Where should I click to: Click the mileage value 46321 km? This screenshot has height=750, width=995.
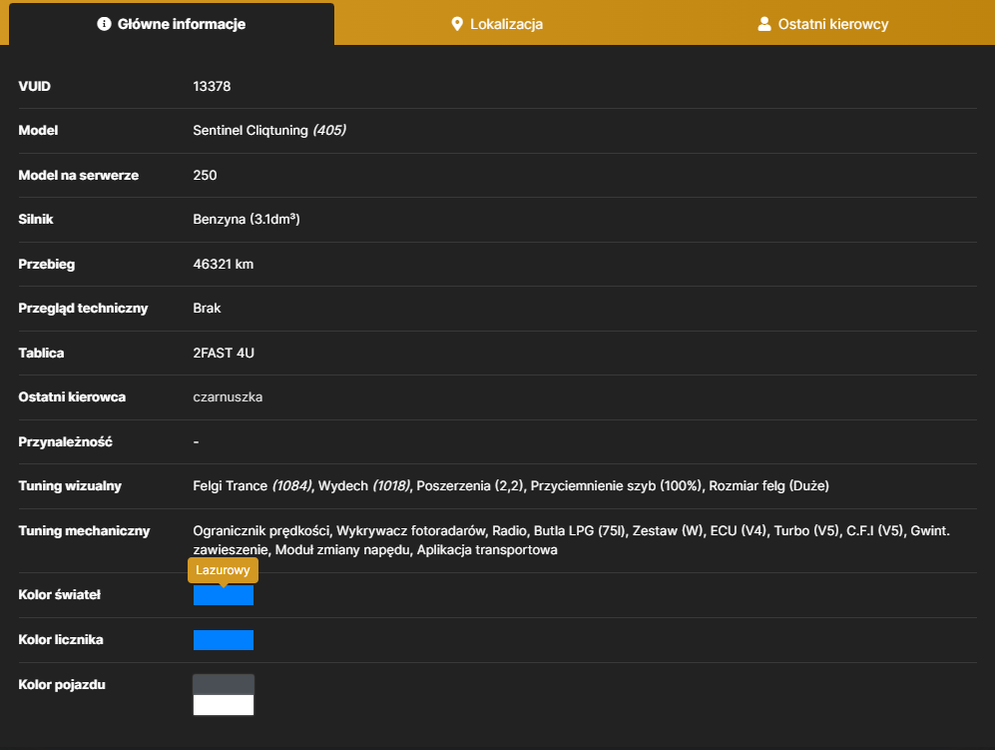click(223, 264)
